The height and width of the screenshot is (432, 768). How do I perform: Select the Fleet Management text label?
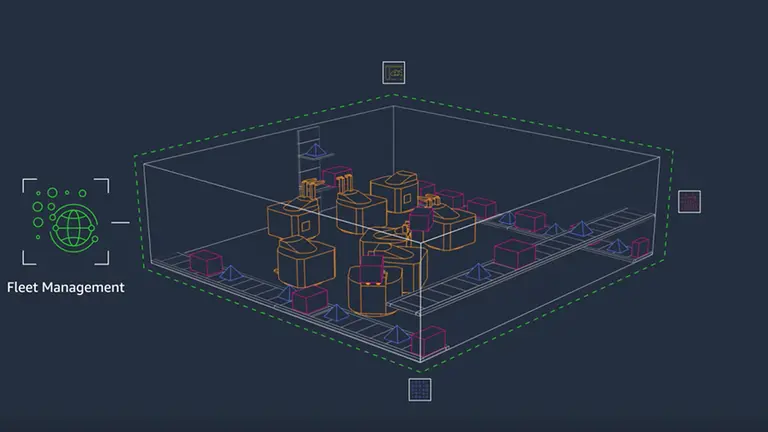[x=66, y=287]
